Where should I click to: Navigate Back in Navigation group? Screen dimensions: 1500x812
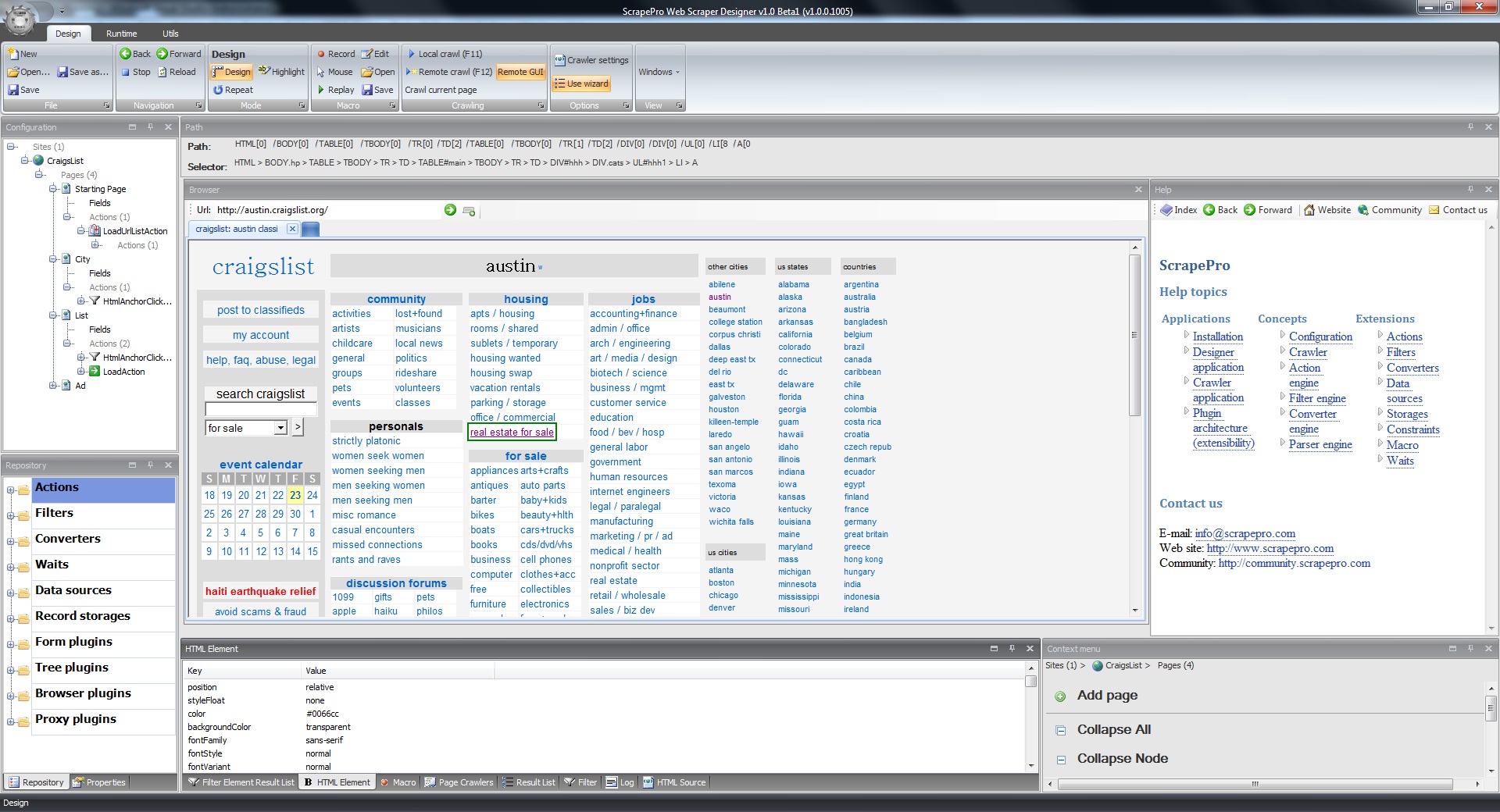tap(135, 54)
